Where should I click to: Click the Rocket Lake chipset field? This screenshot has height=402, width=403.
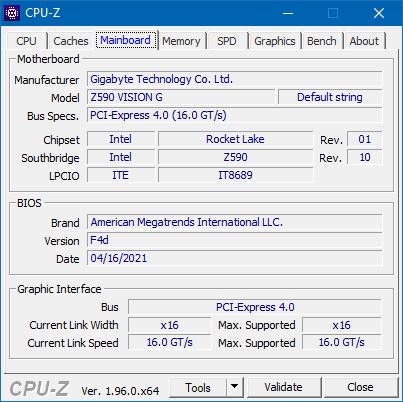tap(235, 139)
